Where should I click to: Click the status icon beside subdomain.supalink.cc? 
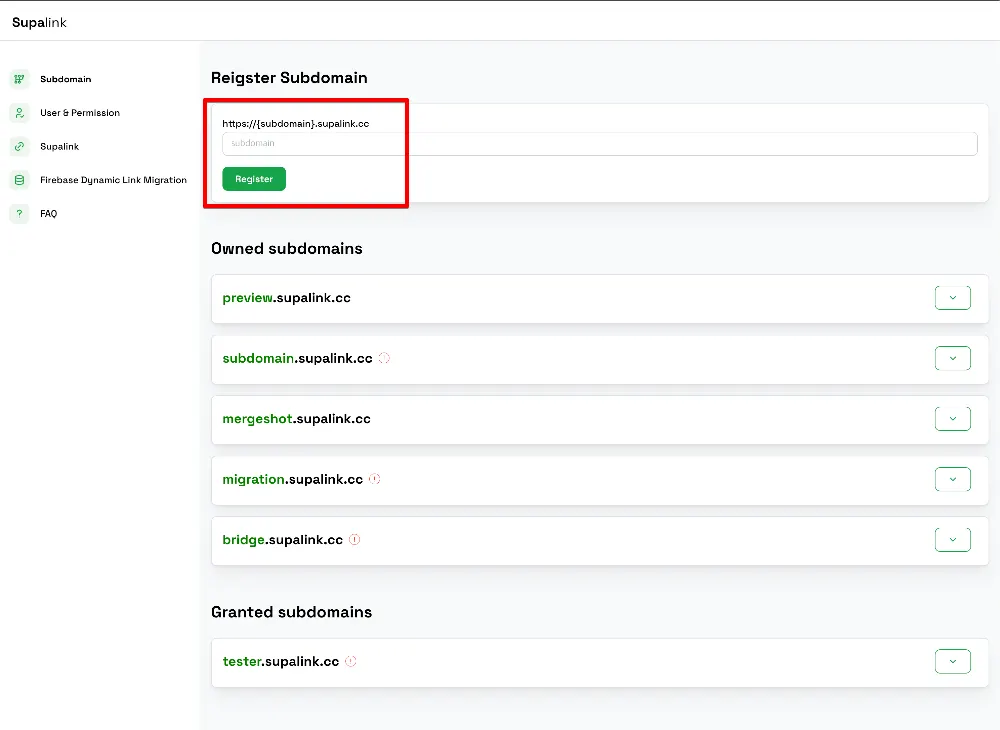[385, 358]
